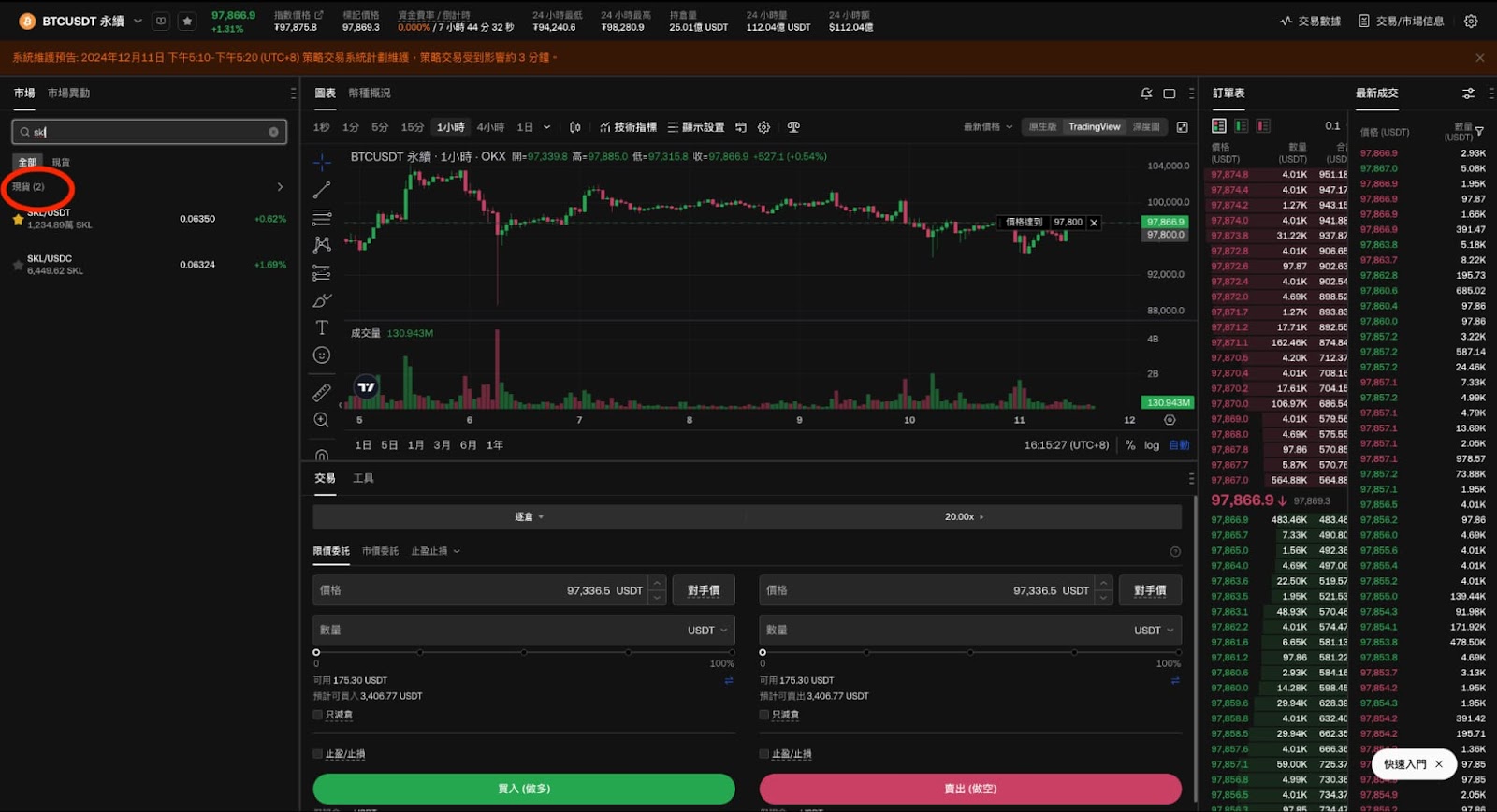The height and width of the screenshot is (812, 1497).
Task: Open top-right settings gear icon
Action: pyautogui.click(x=1471, y=21)
